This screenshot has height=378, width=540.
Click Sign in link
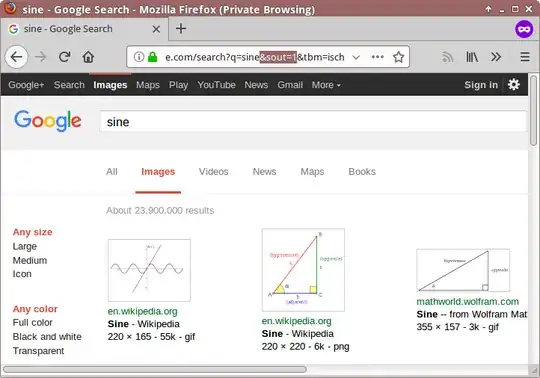481,85
